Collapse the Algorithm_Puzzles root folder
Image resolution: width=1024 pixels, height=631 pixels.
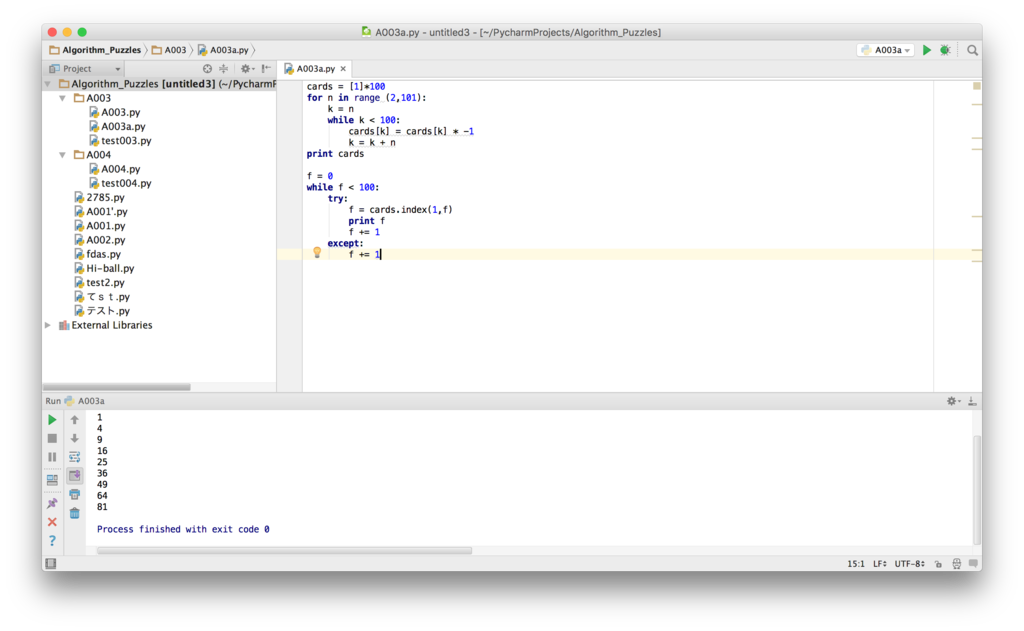tap(48, 84)
